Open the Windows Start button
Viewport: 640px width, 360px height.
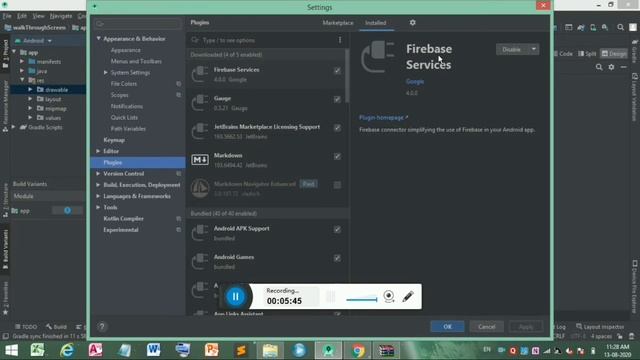[x=11, y=350]
